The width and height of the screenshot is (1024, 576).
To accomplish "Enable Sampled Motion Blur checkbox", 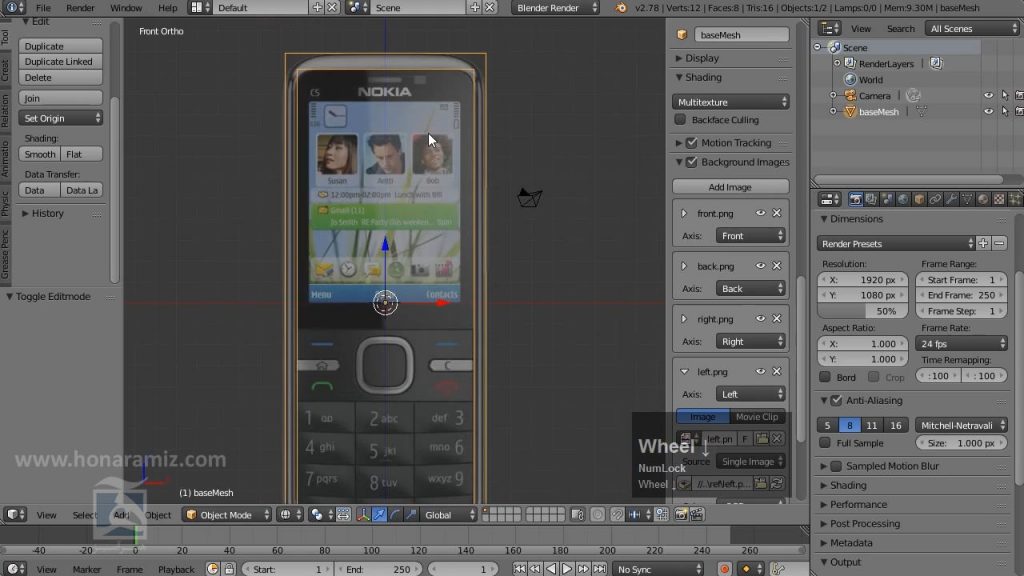I will pyautogui.click(x=837, y=466).
